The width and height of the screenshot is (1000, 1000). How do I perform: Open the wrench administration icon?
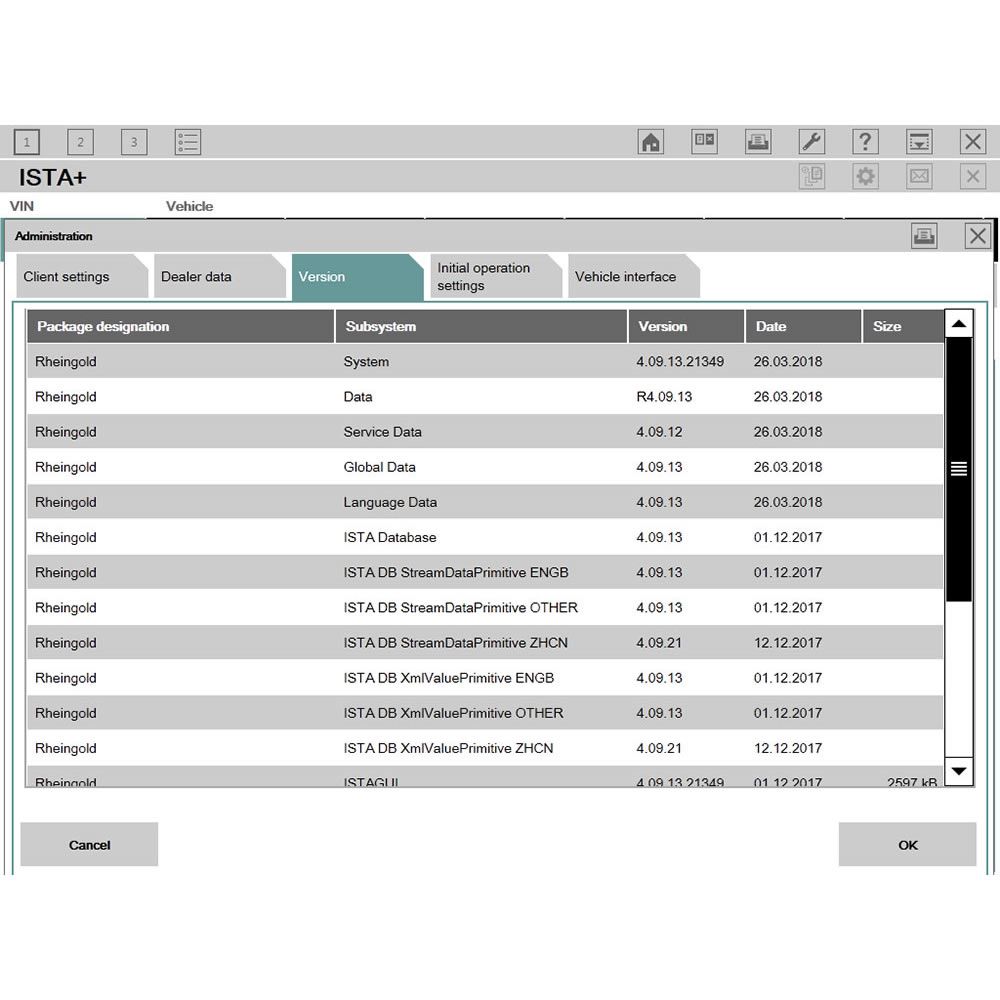coord(812,142)
